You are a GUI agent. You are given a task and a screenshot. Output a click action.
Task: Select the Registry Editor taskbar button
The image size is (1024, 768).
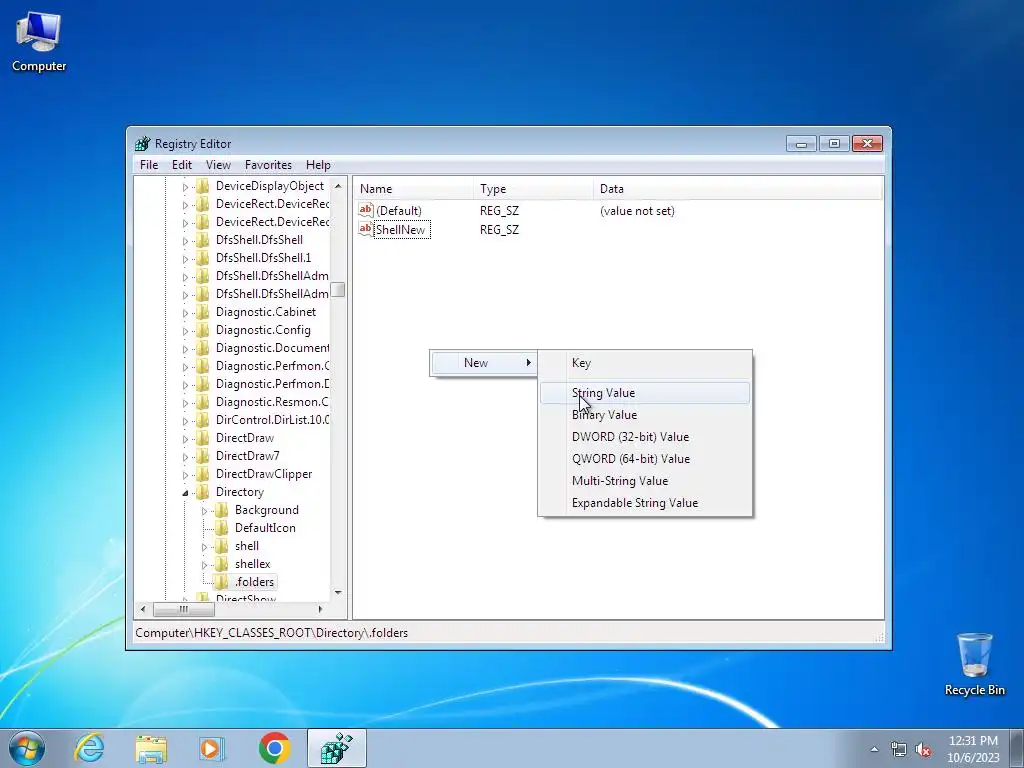[337, 748]
